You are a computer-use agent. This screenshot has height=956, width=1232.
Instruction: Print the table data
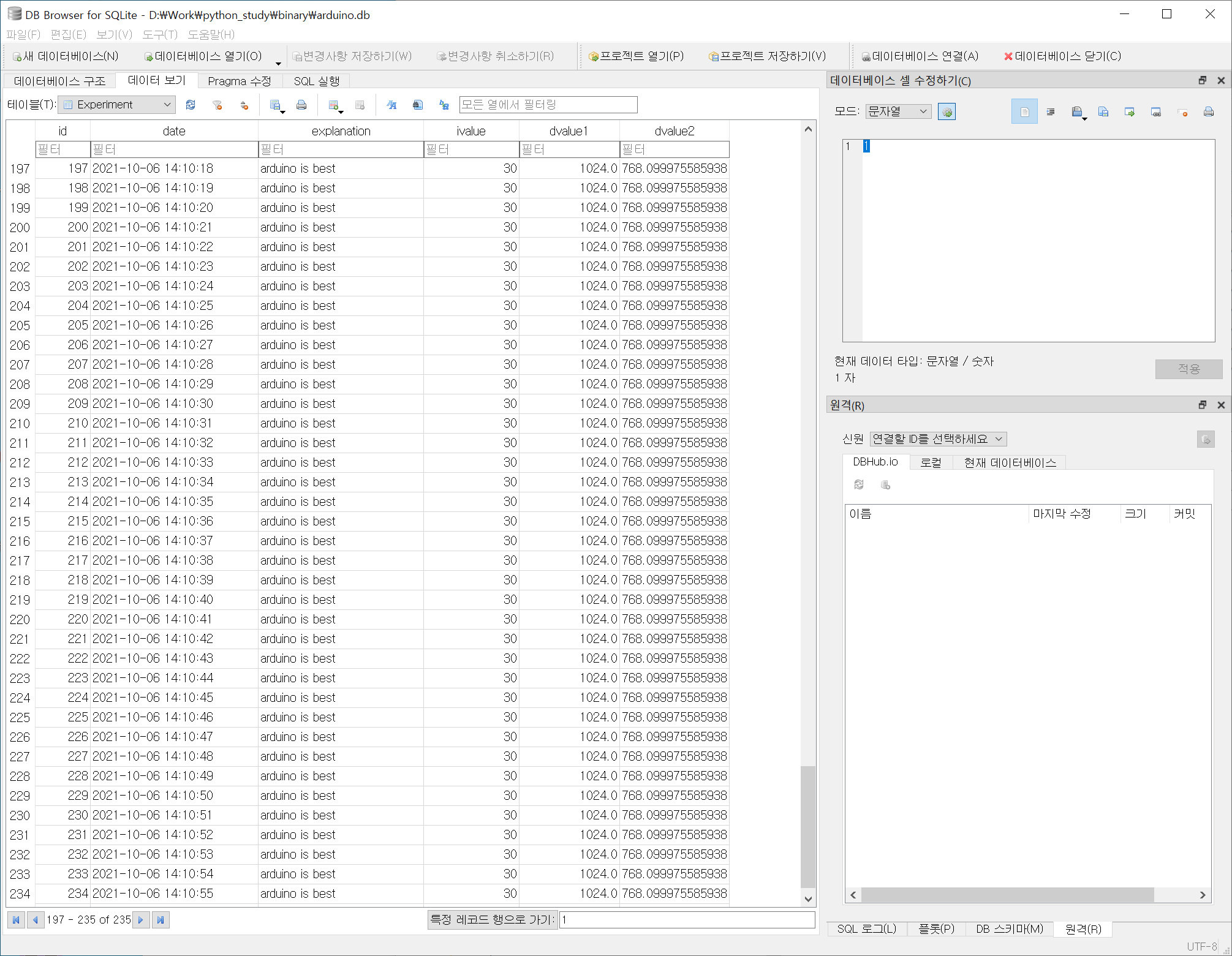[x=301, y=105]
